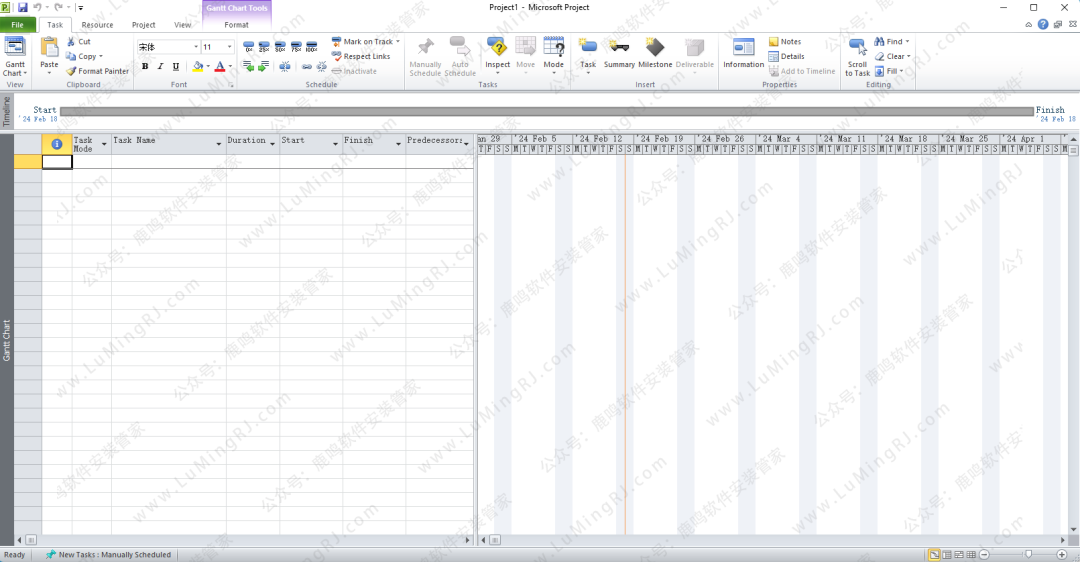The width and height of the screenshot is (1080, 562).
Task: Click New Tasks: Manually Scheduled in status bar
Action: 109,554
